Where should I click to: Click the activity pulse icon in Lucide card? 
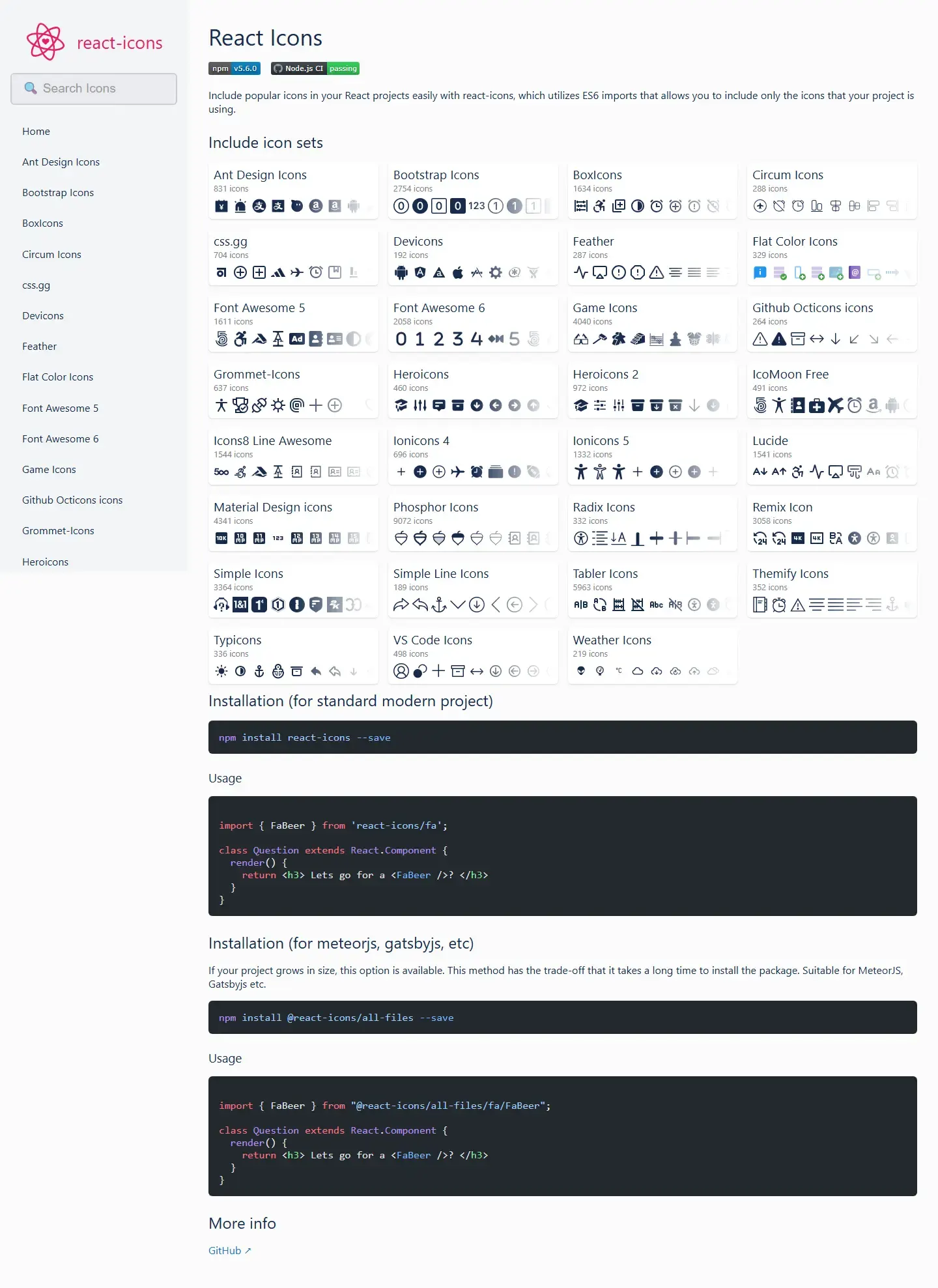[x=817, y=472]
